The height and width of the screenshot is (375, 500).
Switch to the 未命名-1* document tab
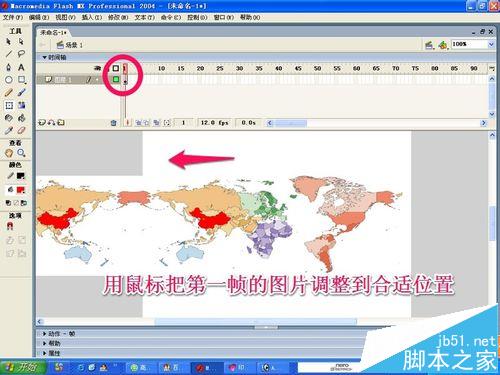pos(53,33)
